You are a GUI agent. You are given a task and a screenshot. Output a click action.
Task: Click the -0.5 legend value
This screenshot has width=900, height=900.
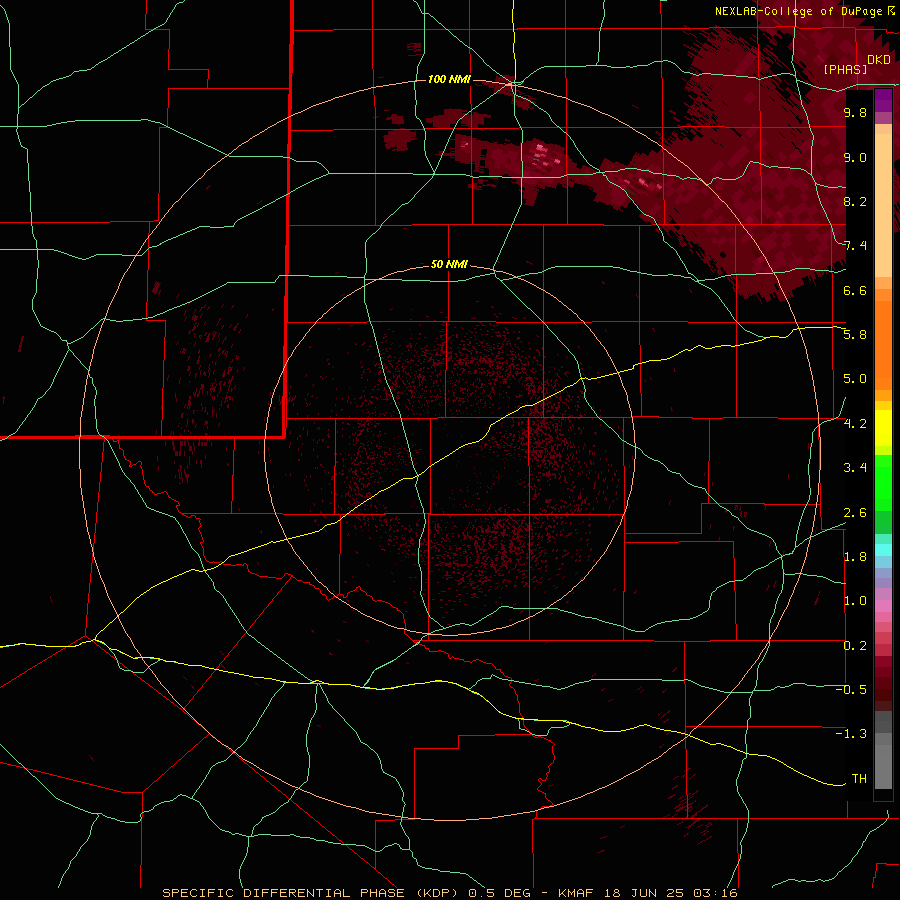pyautogui.click(x=852, y=689)
